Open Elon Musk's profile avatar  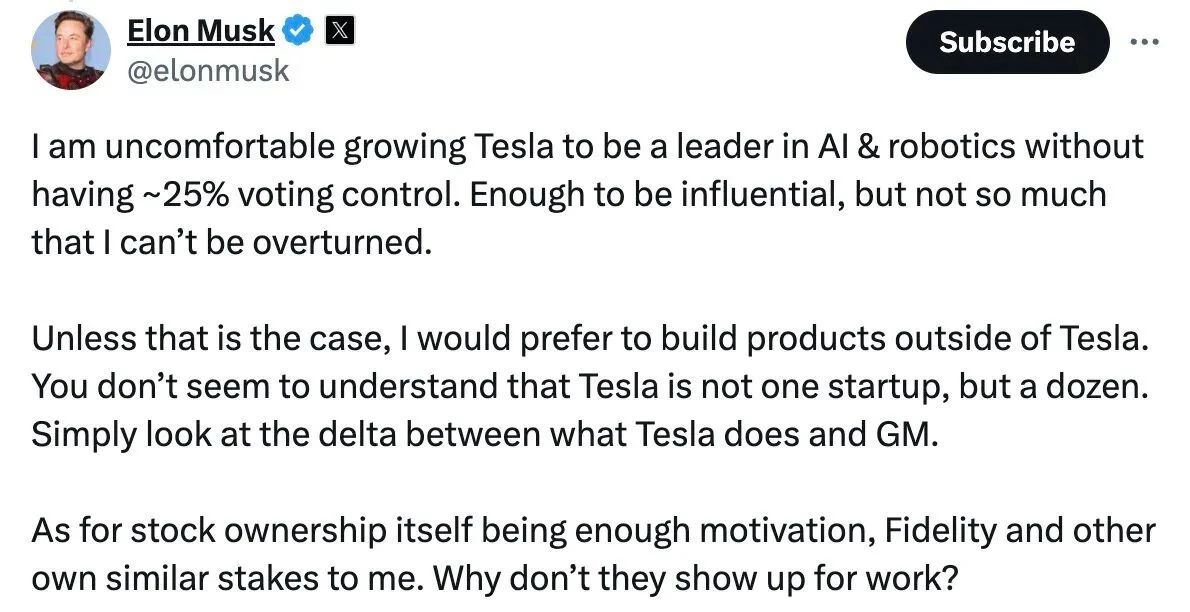71,50
